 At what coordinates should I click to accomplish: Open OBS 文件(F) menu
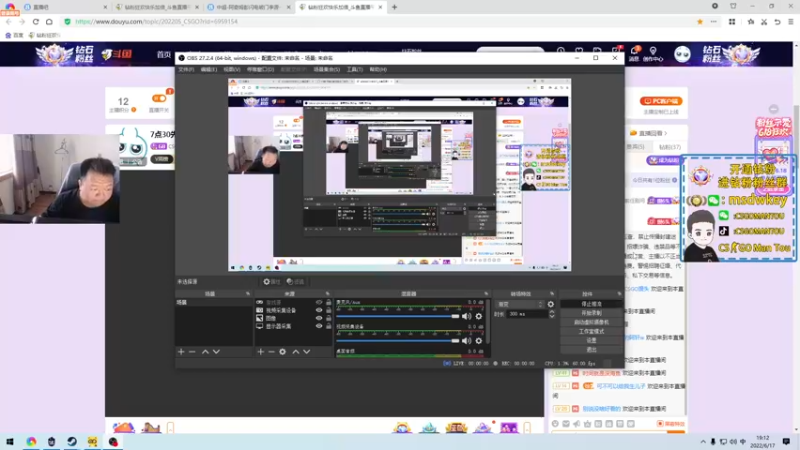point(186,69)
